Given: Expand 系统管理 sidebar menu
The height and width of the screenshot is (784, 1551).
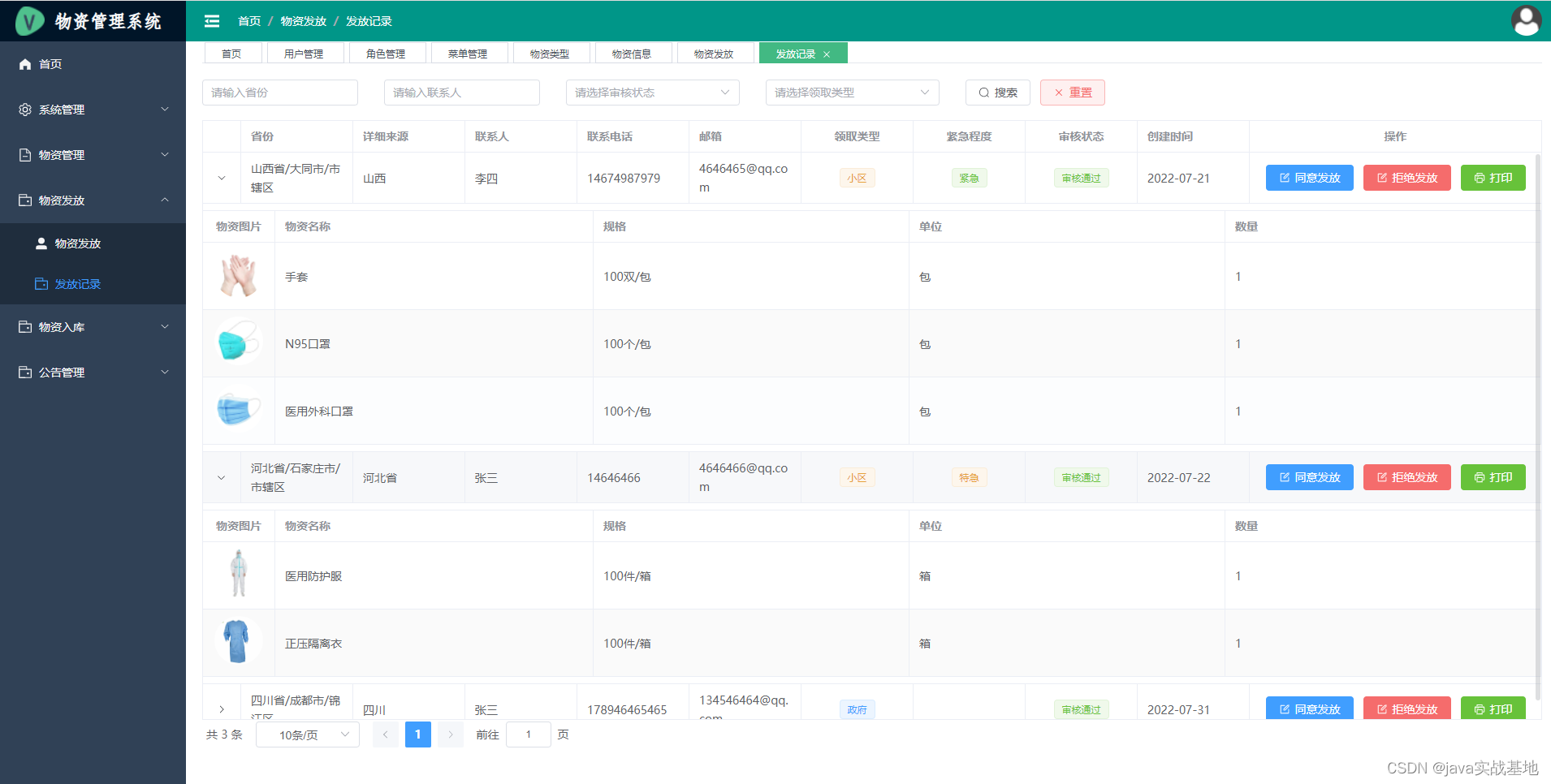Looking at the screenshot, I should (x=93, y=110).
